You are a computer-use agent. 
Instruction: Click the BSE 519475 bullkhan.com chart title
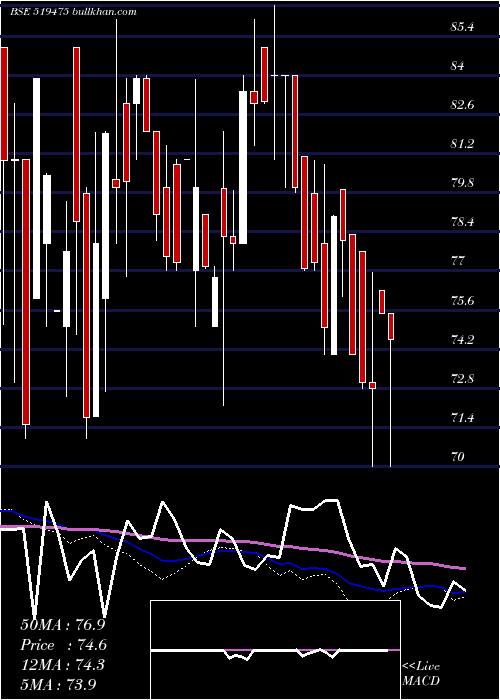click(73, 12)
